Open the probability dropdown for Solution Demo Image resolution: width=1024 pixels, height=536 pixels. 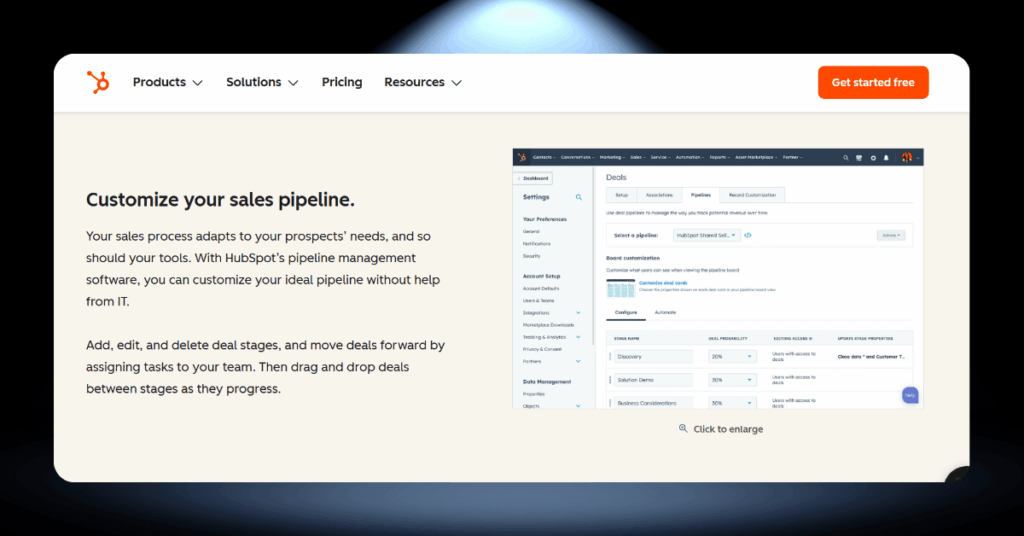[732, 380]
